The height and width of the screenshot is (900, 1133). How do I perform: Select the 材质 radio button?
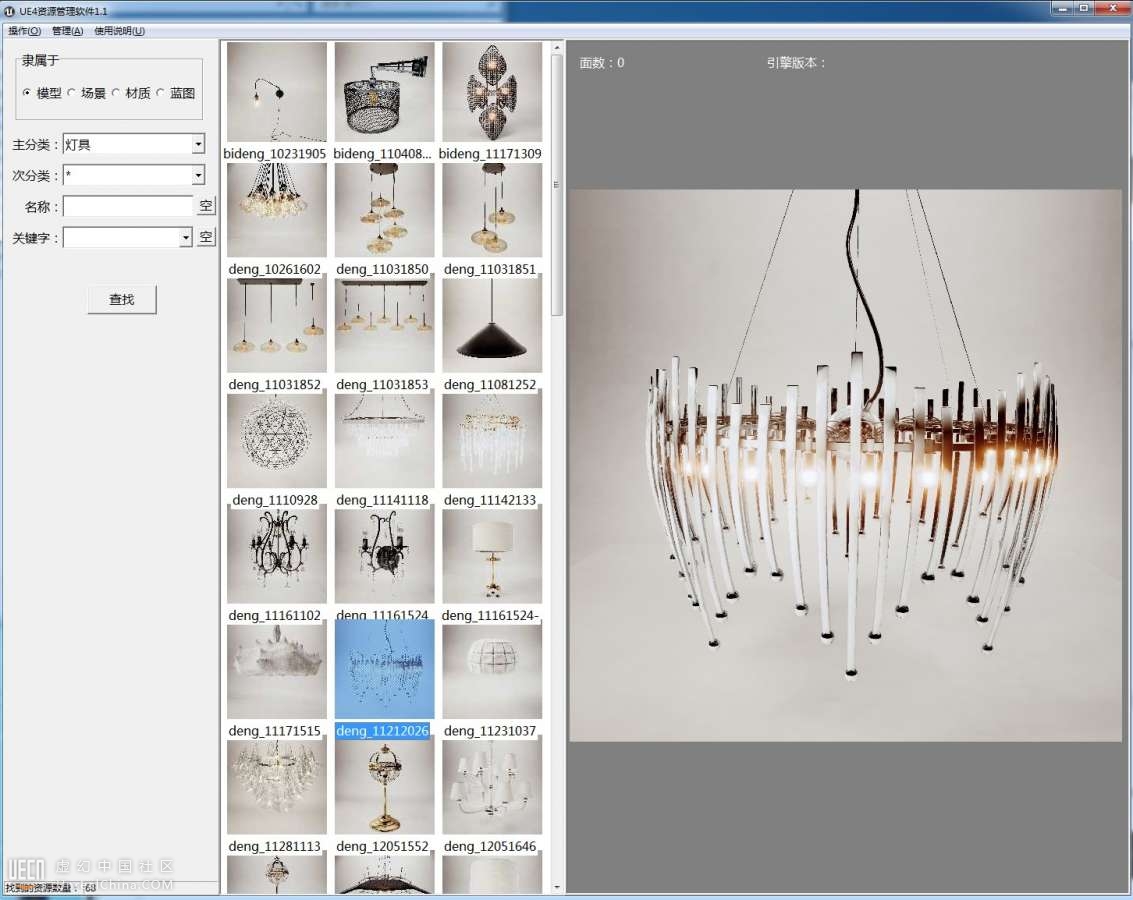point(116,92)
